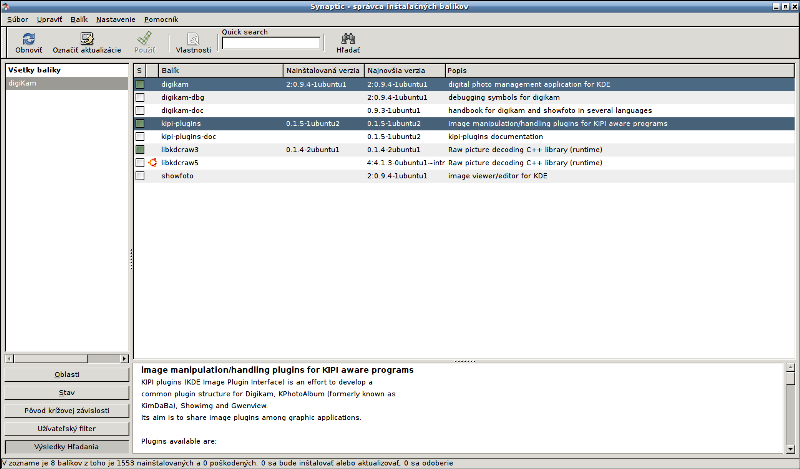Toggle status checkbox for kipi-plugins
This screenshot has height=469, width=800.
coord(140,124)
